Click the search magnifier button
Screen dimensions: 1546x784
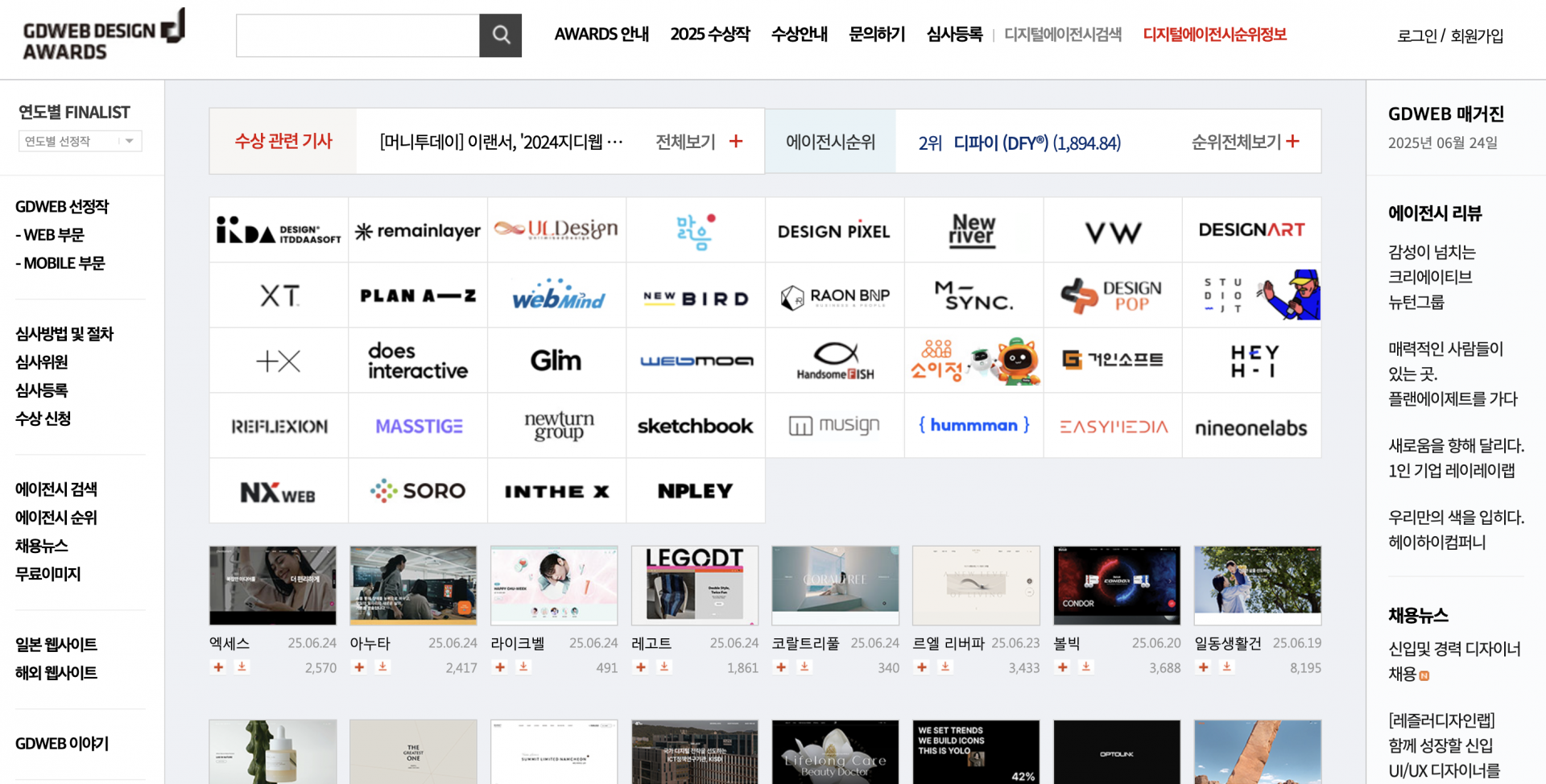[500, 35]
